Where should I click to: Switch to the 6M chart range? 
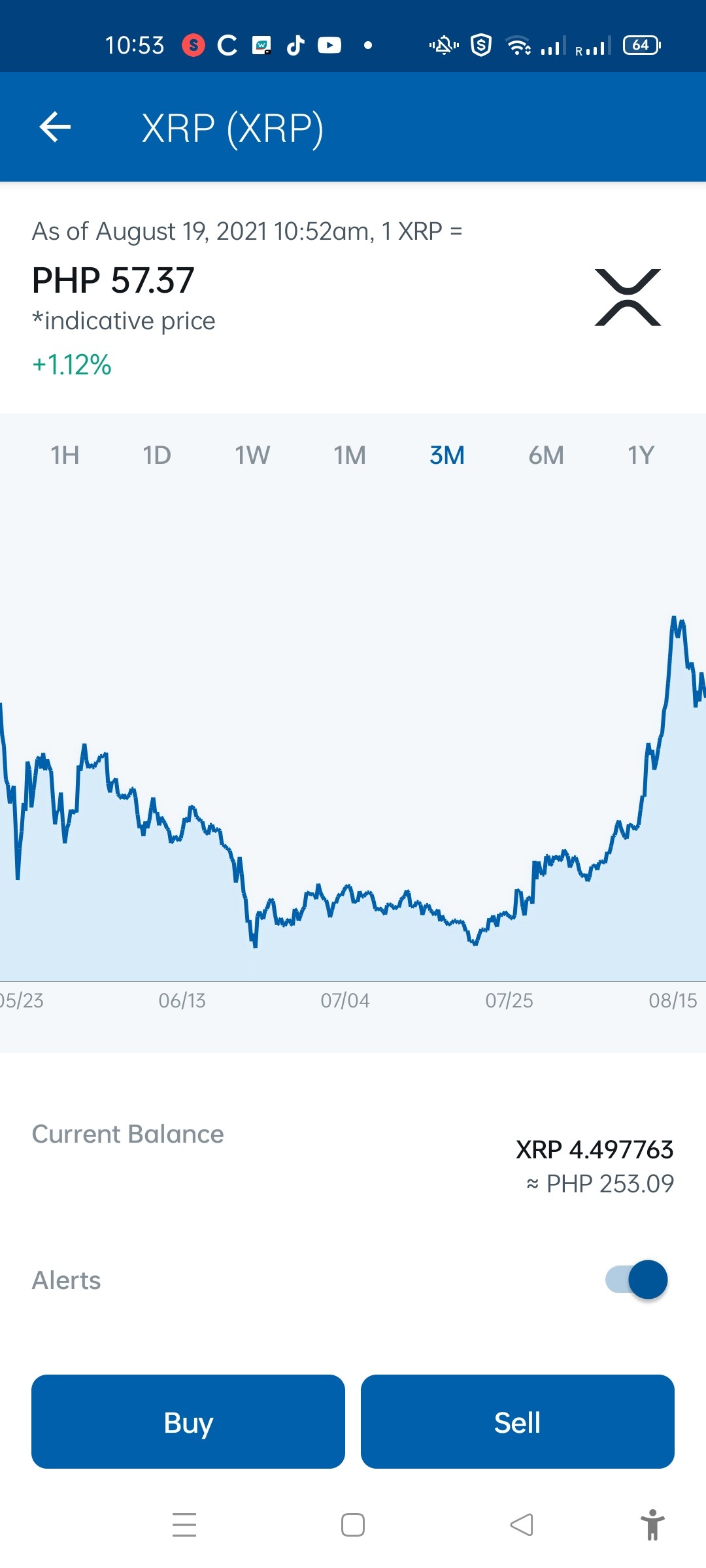pyautogui.click(x=546, y=455)
